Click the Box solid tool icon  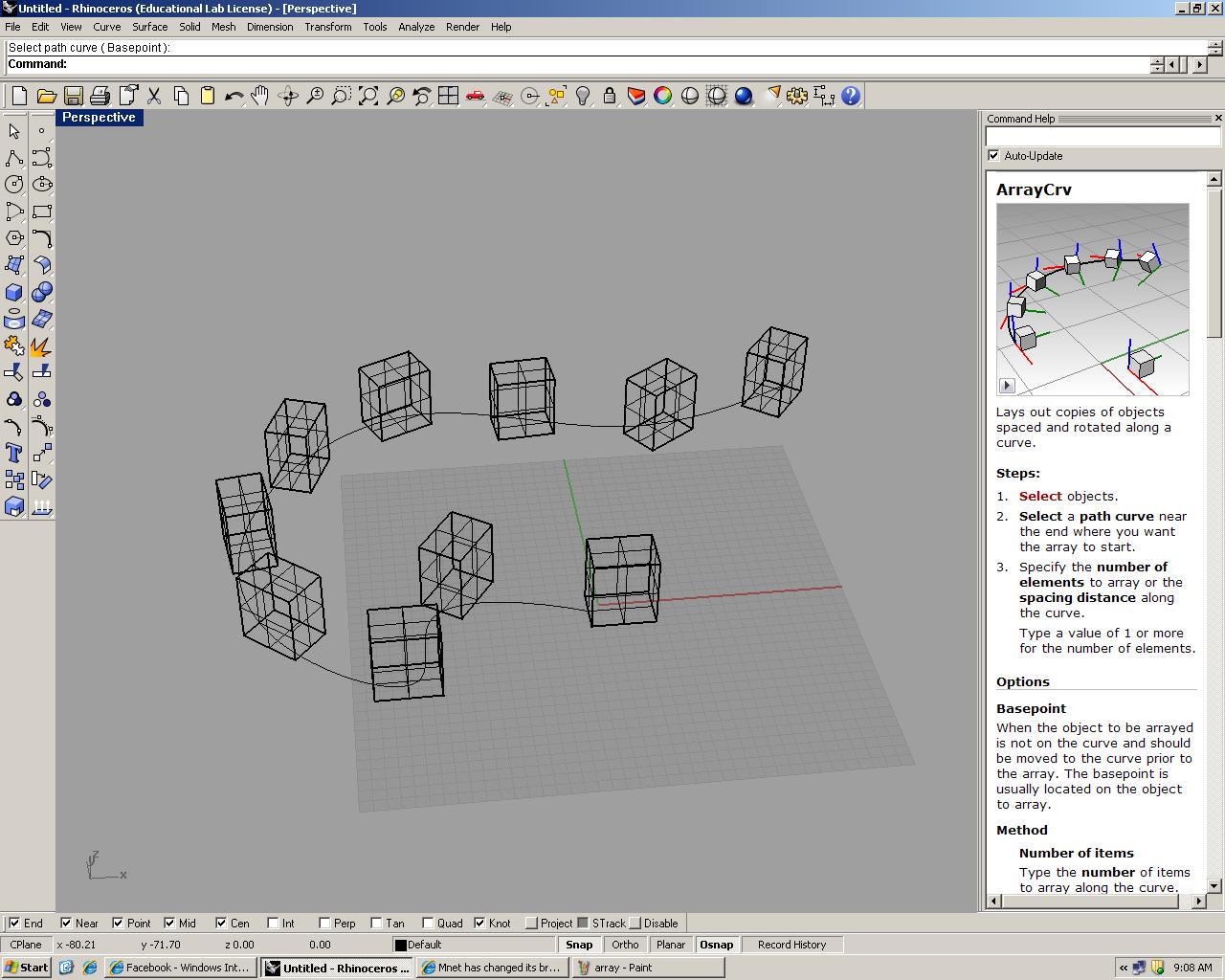(x=14, y=292)
